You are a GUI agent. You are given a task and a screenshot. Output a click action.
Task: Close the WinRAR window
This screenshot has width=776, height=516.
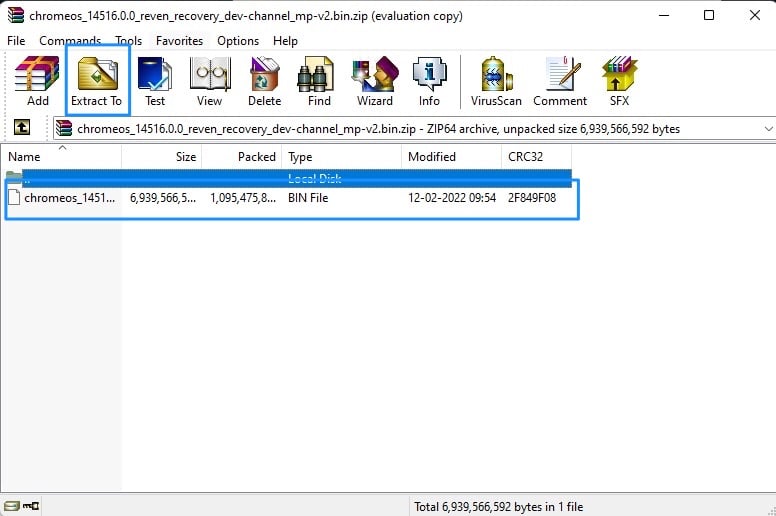755,15
